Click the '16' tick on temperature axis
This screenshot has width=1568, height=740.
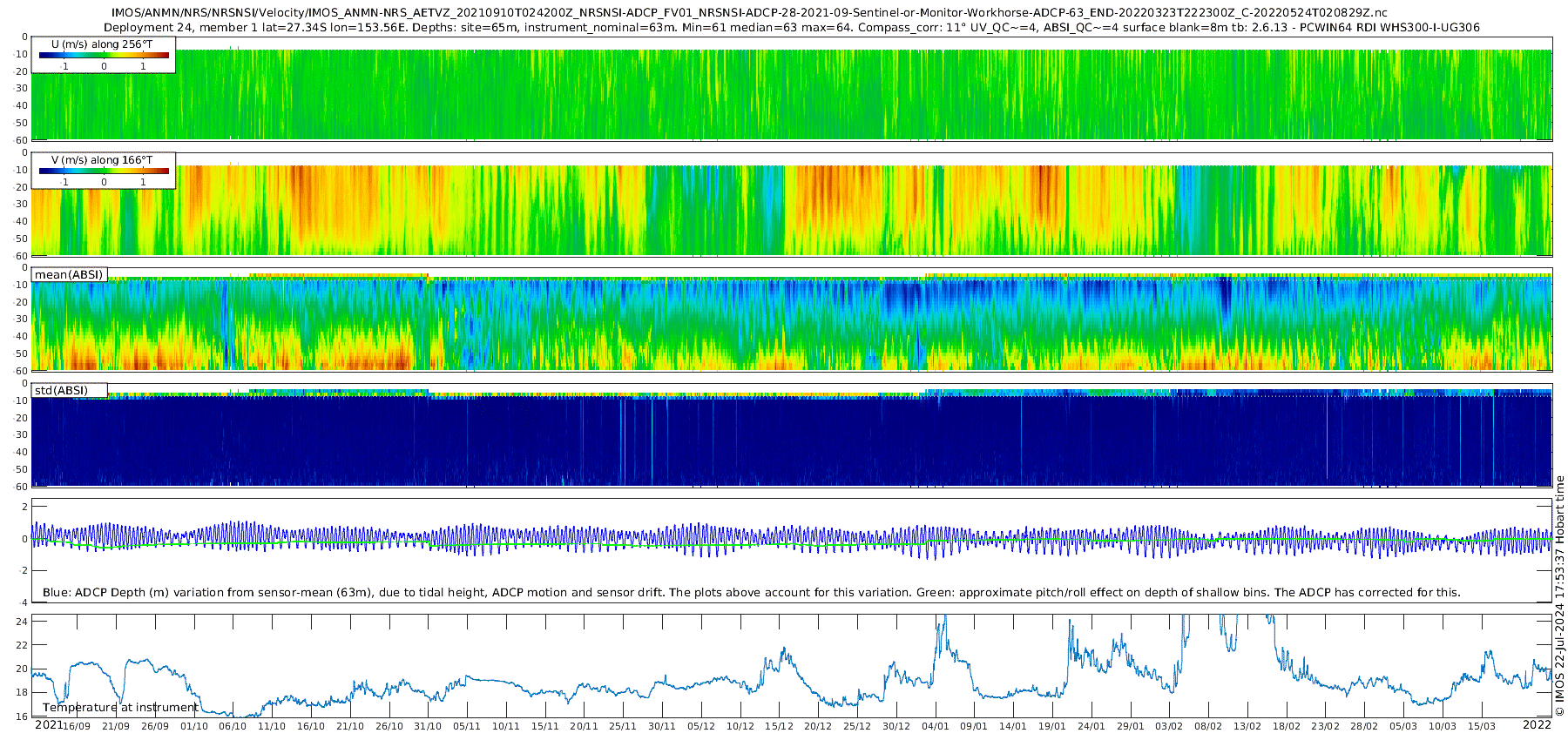click(22, 716)
